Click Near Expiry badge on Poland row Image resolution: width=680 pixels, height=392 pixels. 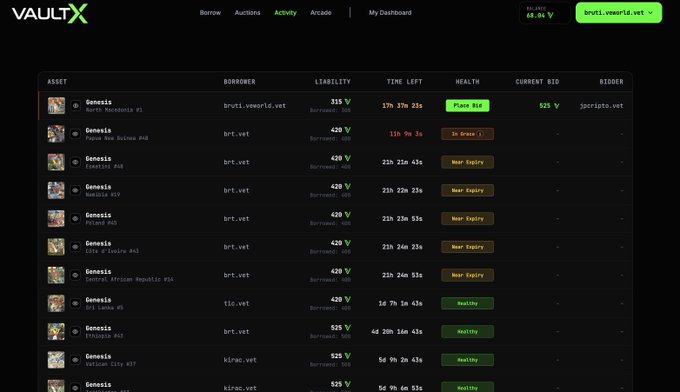468,219
